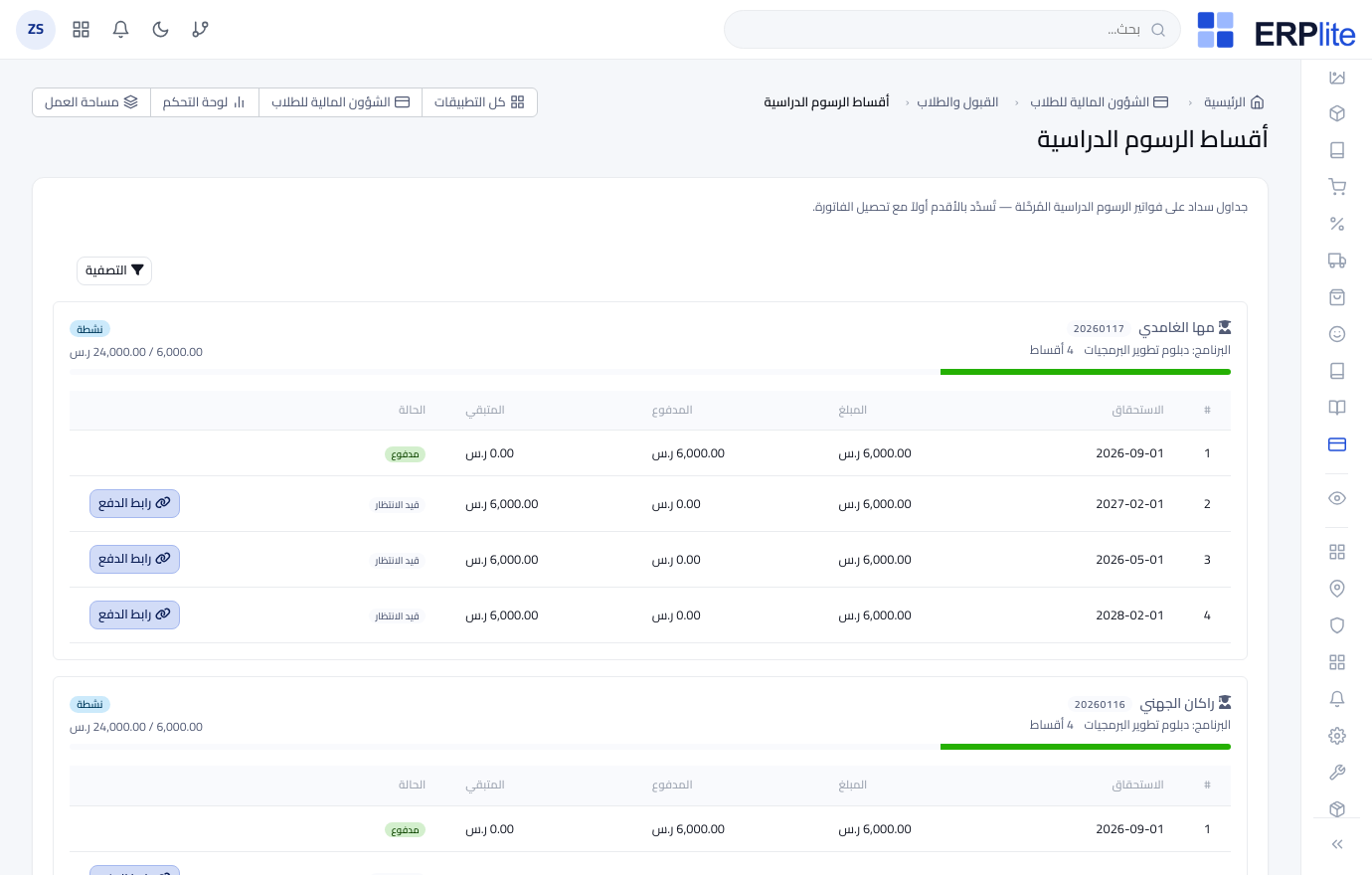Switch to لوحة التحكم tab
The height and width of the screenshot is (875, 1372).
[x=204, y=102]
